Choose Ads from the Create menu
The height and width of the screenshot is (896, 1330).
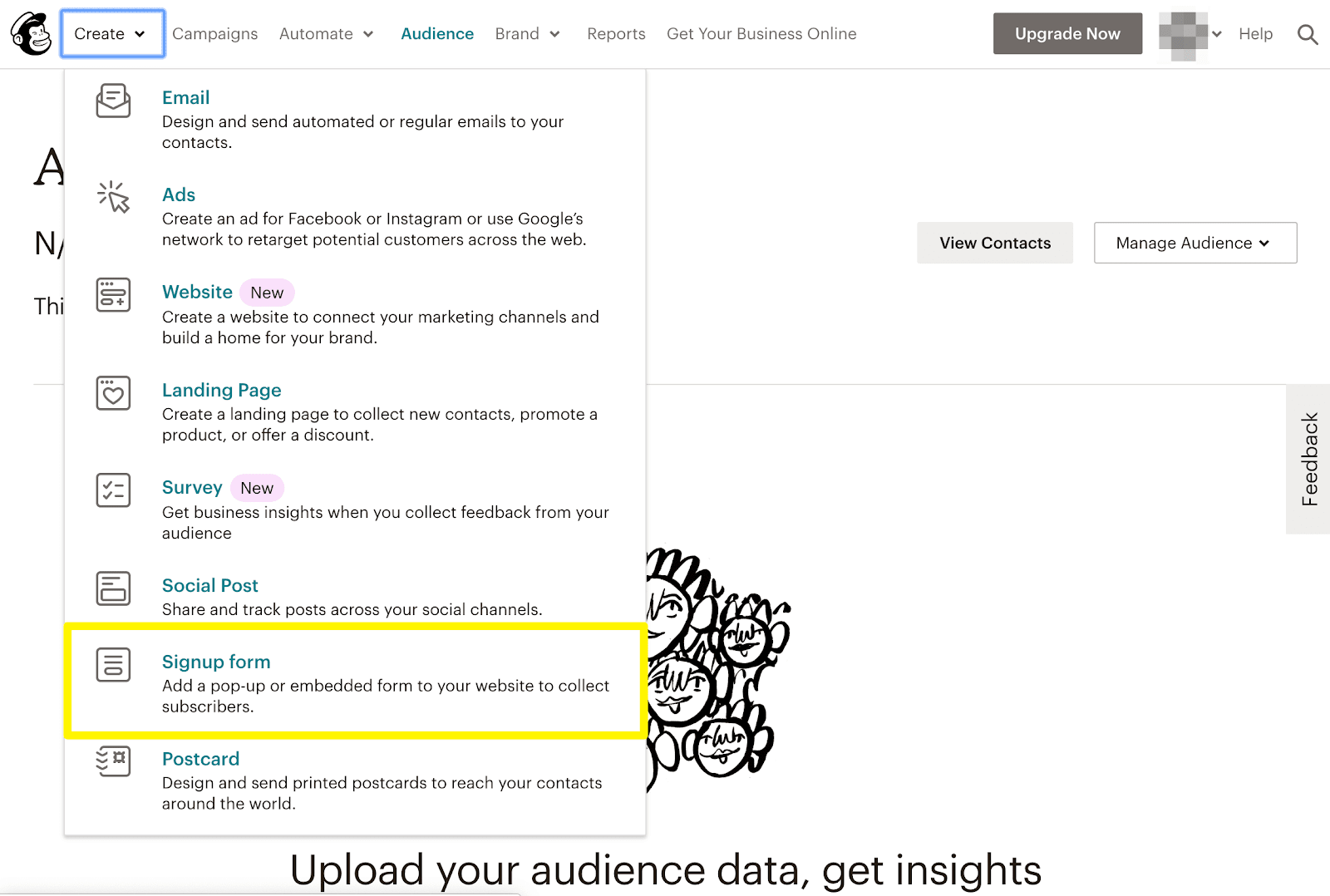pos(179,194)
